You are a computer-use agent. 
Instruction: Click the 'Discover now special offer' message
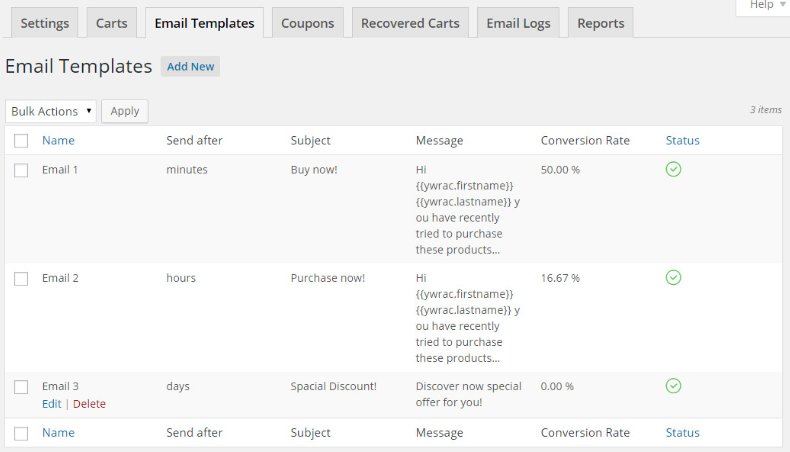469,394
